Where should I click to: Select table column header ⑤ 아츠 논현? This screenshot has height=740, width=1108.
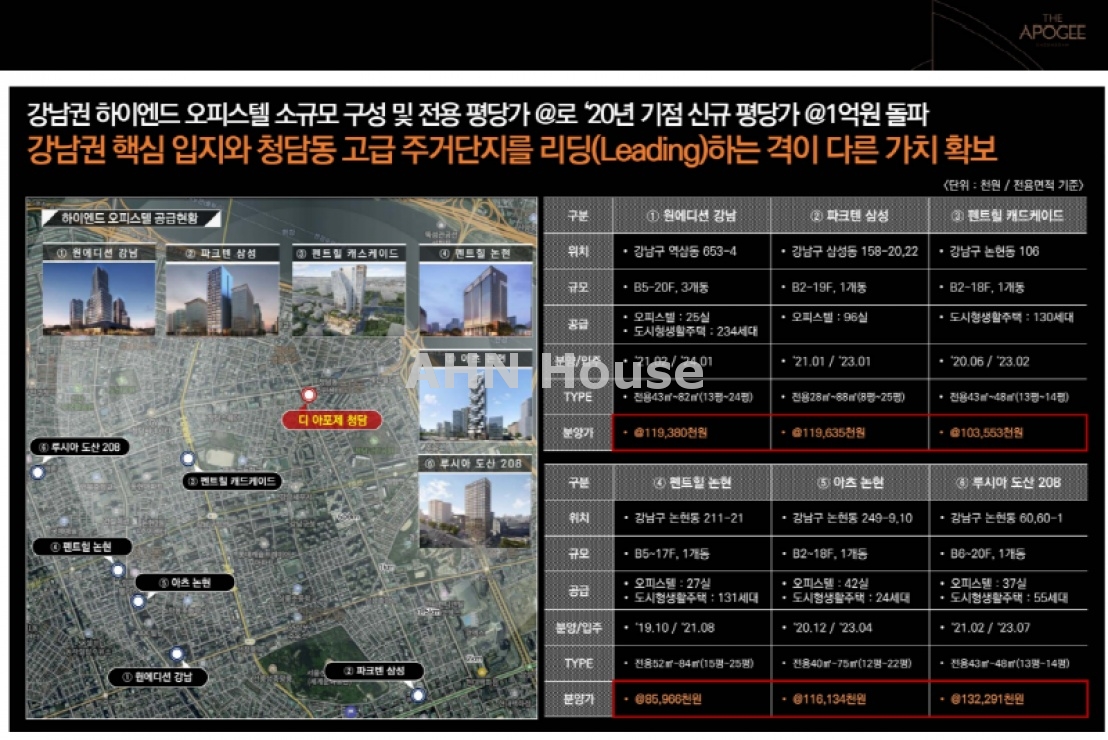coord(849,483)
